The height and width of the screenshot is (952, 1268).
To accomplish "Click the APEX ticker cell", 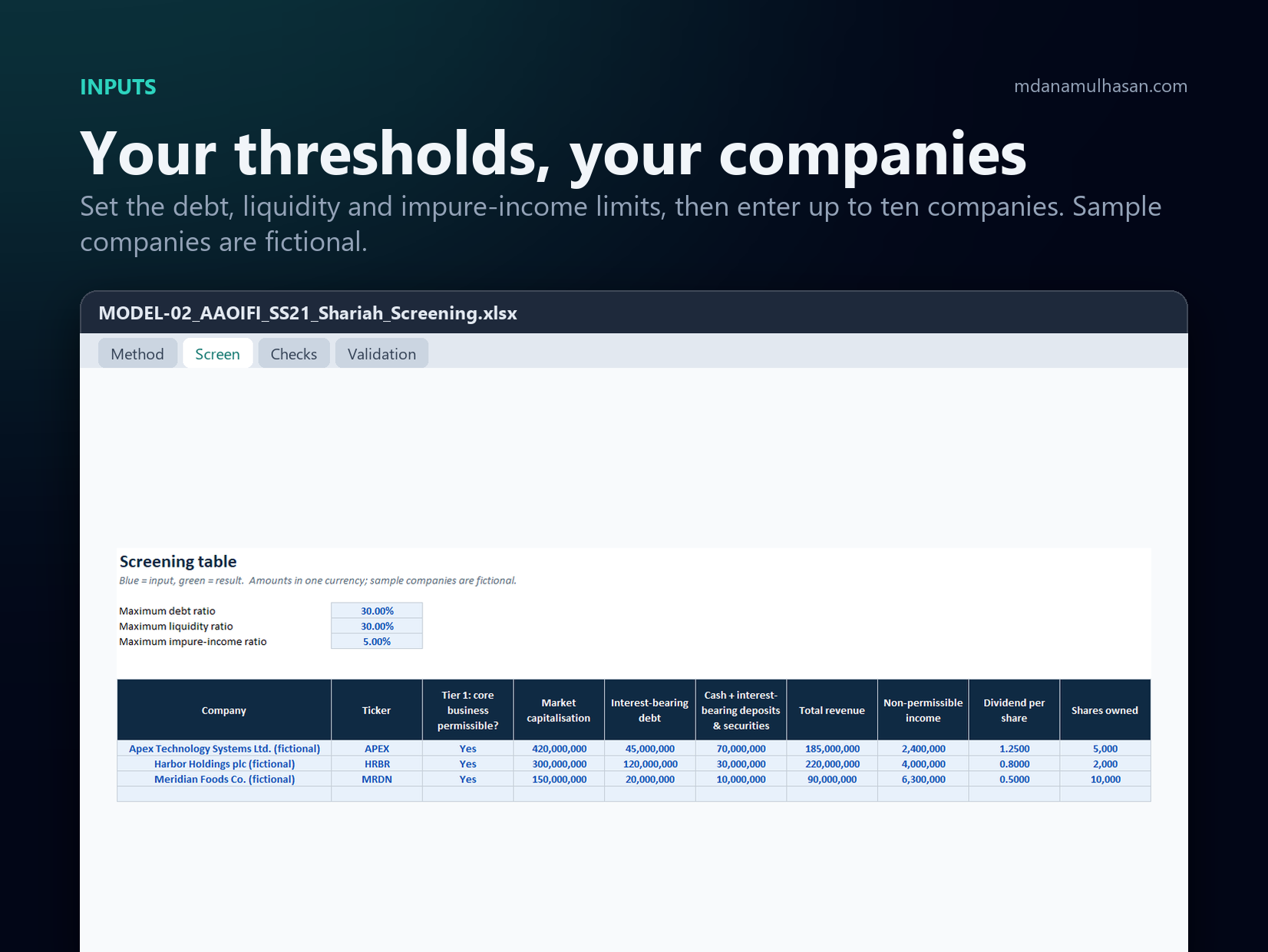I will click(x=377, y=749).
